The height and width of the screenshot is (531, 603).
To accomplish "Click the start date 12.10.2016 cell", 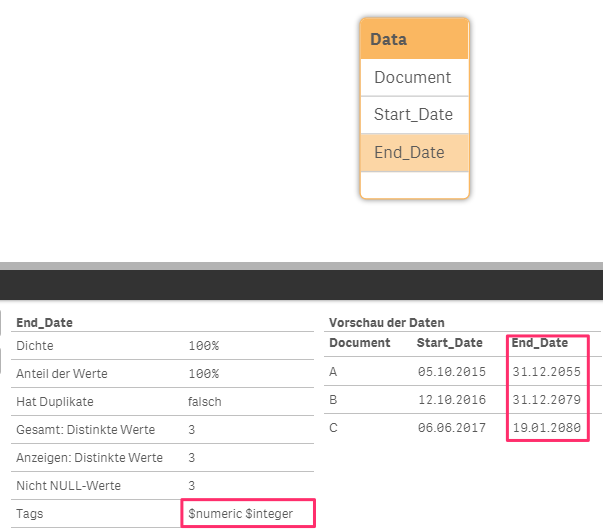I will pyautogui.click(x=452, y=401).
